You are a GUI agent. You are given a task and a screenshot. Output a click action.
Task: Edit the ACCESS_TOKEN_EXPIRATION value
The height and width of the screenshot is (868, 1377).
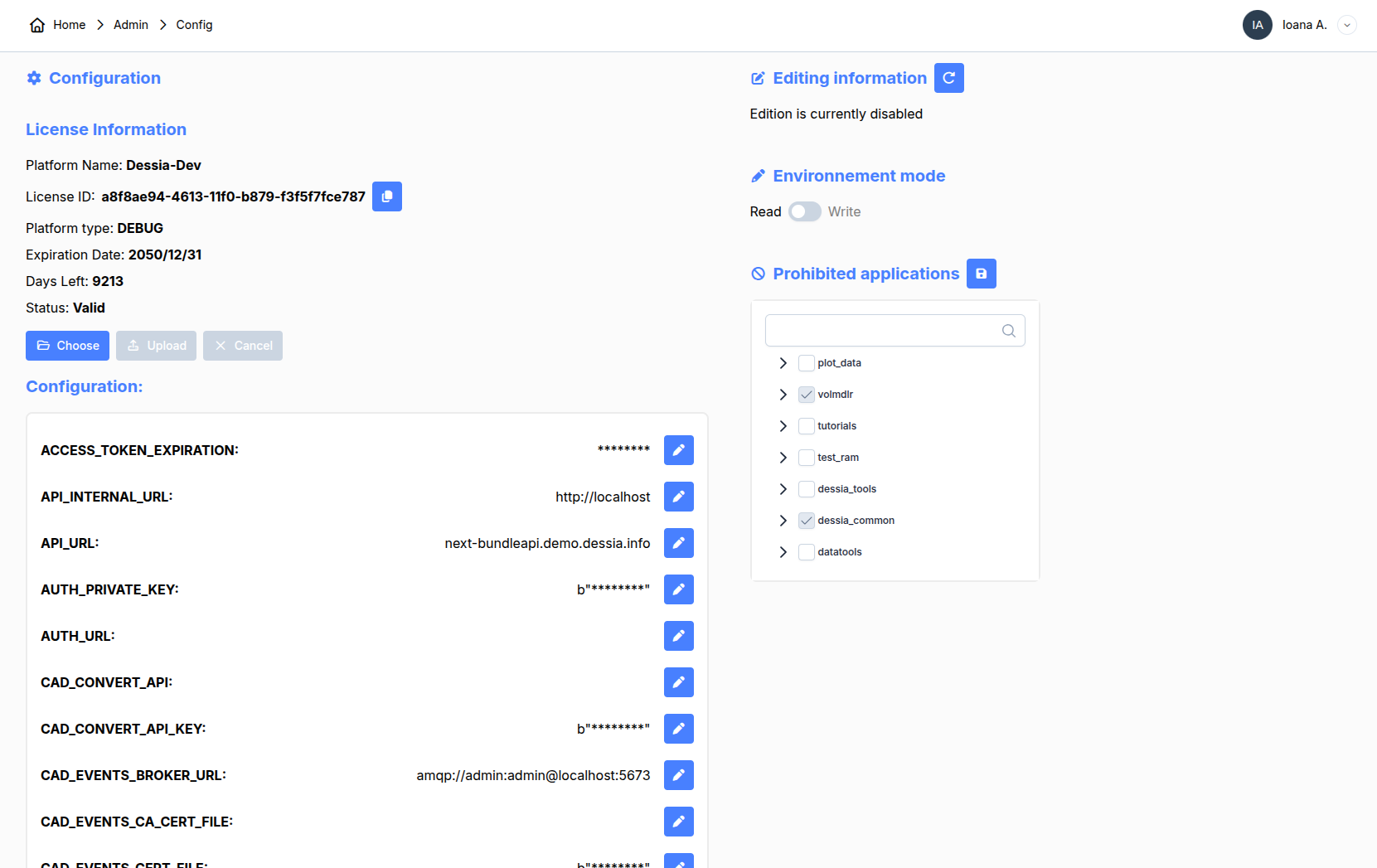tap(678, 450)
